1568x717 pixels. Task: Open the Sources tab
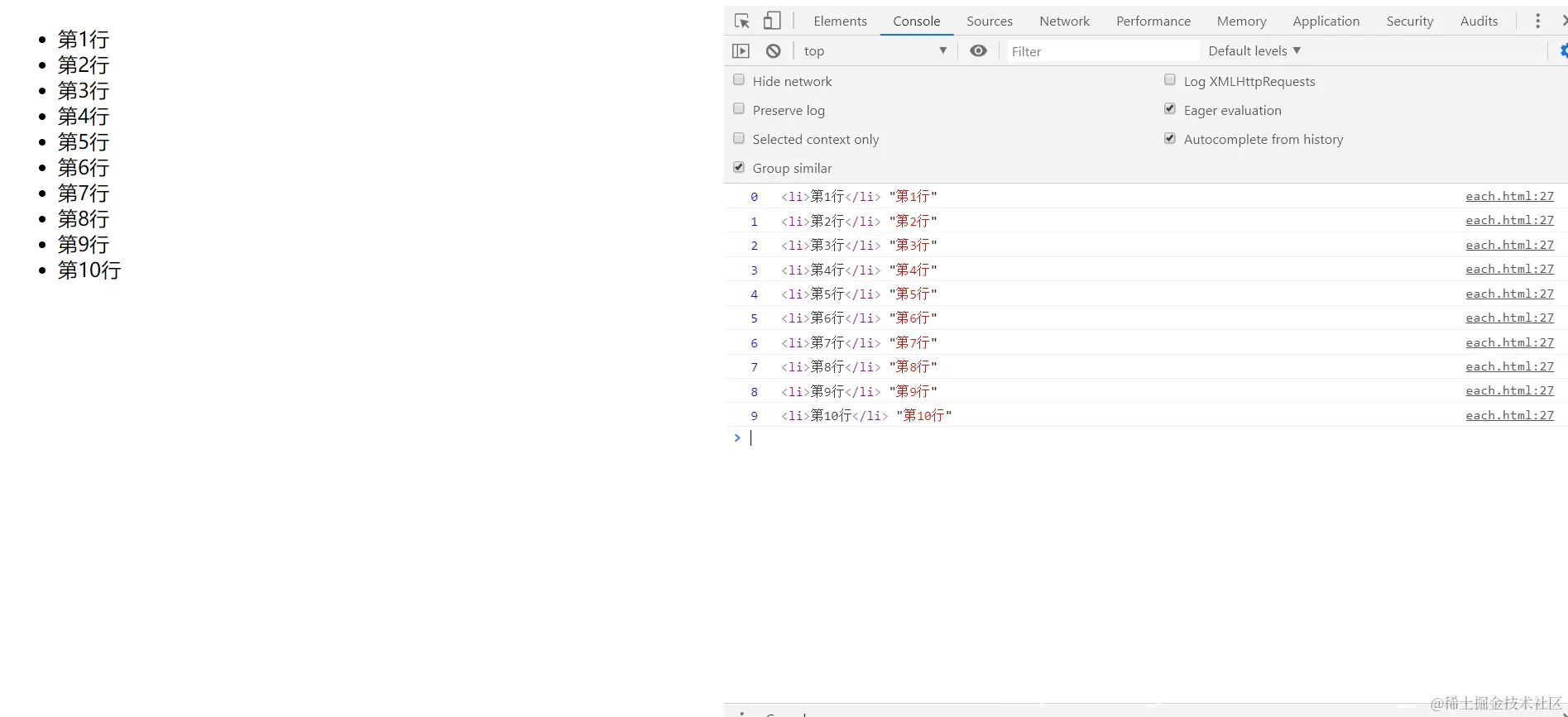[x=989, y=22]
